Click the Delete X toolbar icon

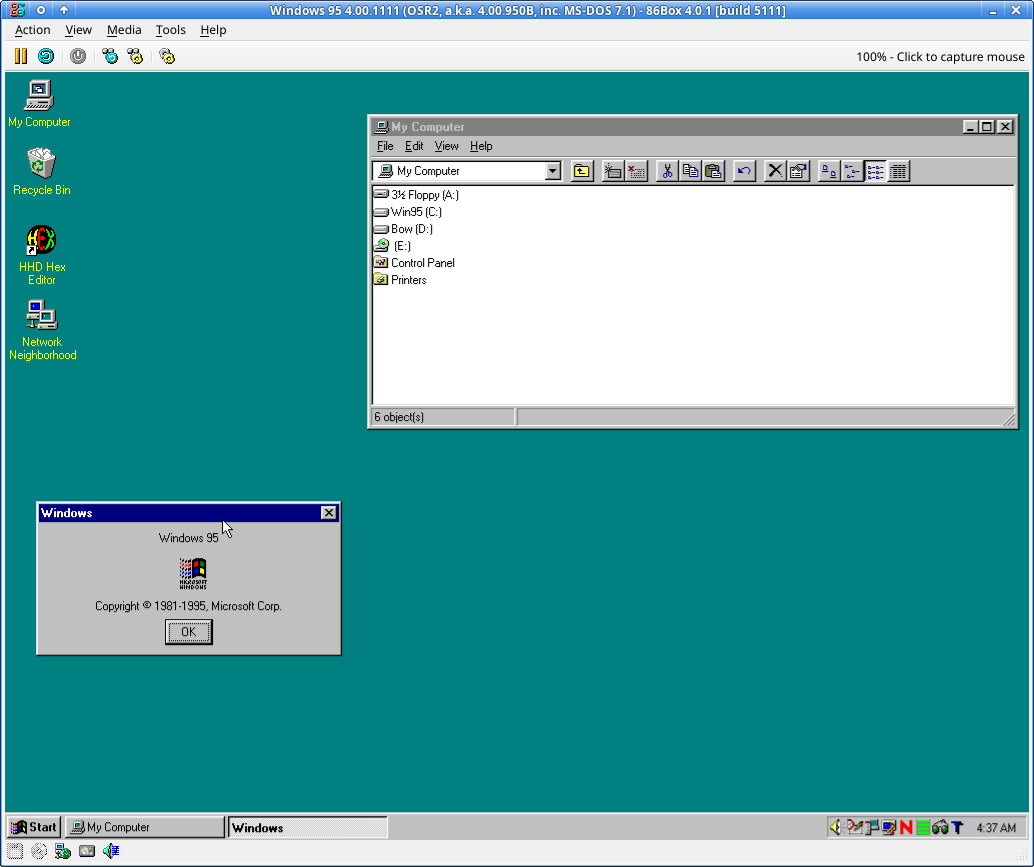click(775, 171)
